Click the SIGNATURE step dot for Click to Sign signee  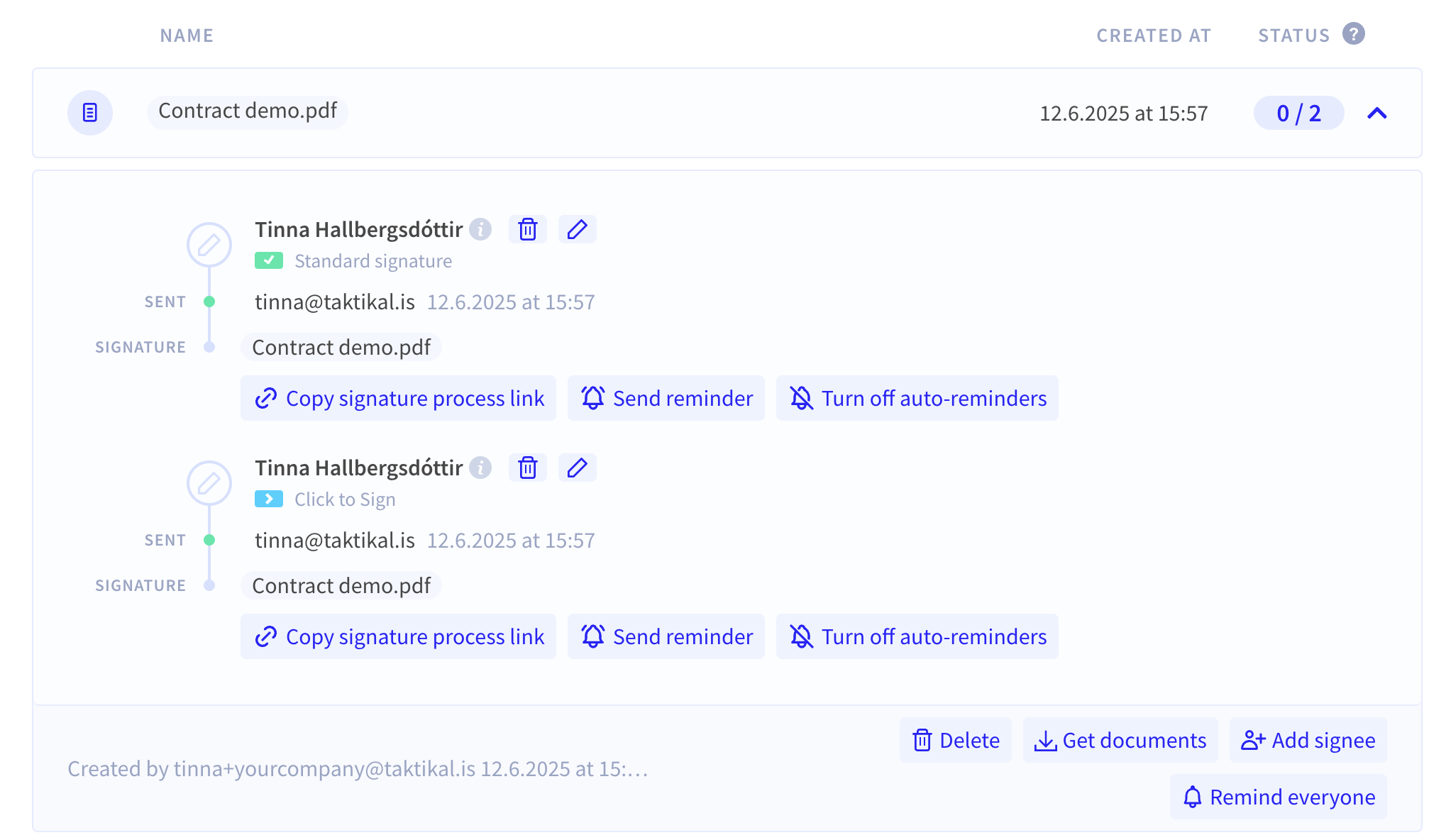[209, 585]
